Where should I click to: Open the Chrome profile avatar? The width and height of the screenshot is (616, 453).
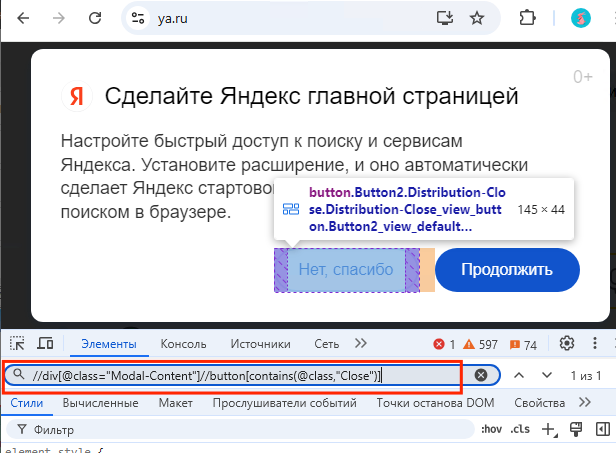580,18
